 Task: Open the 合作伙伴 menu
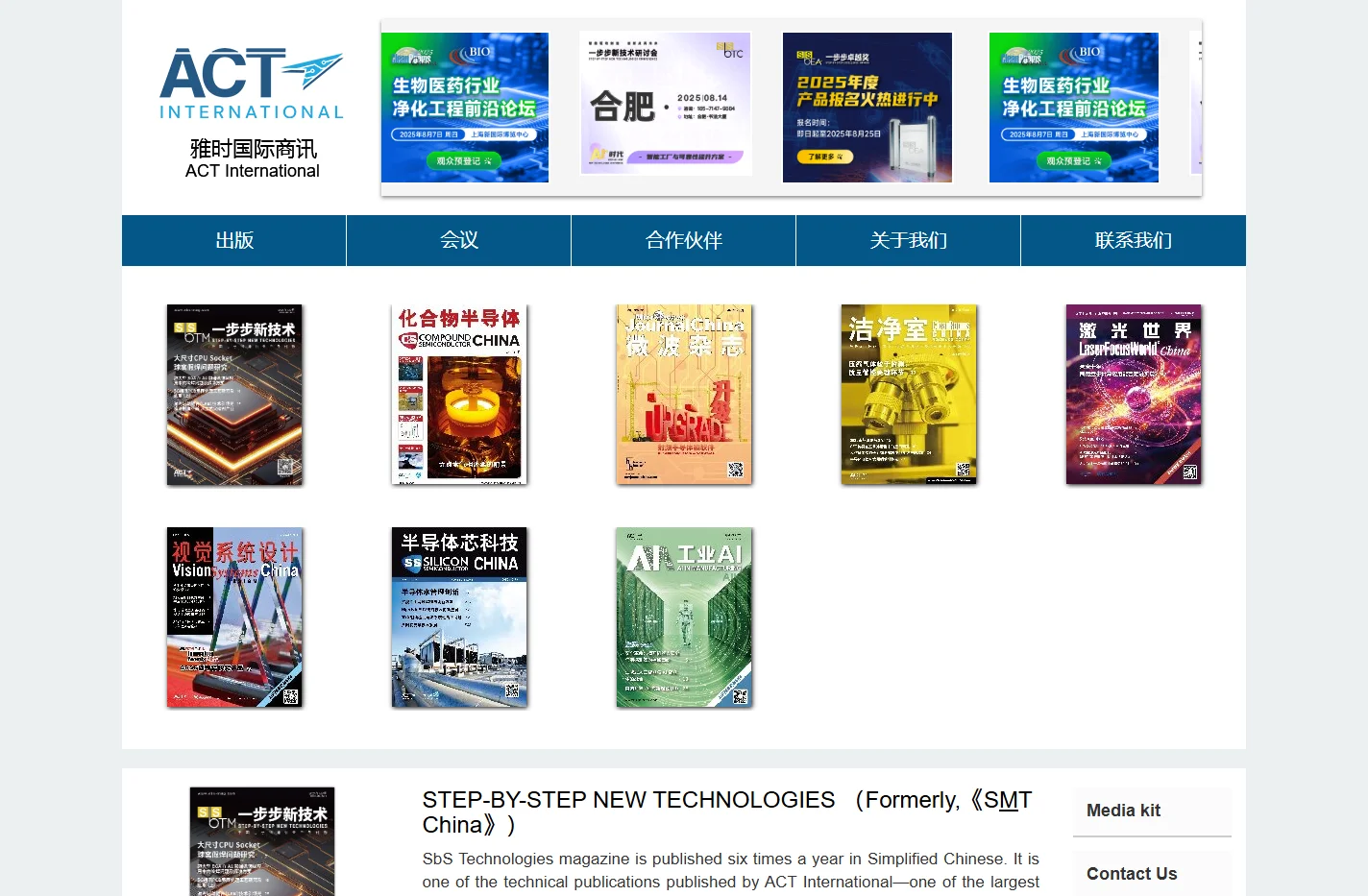684,240
